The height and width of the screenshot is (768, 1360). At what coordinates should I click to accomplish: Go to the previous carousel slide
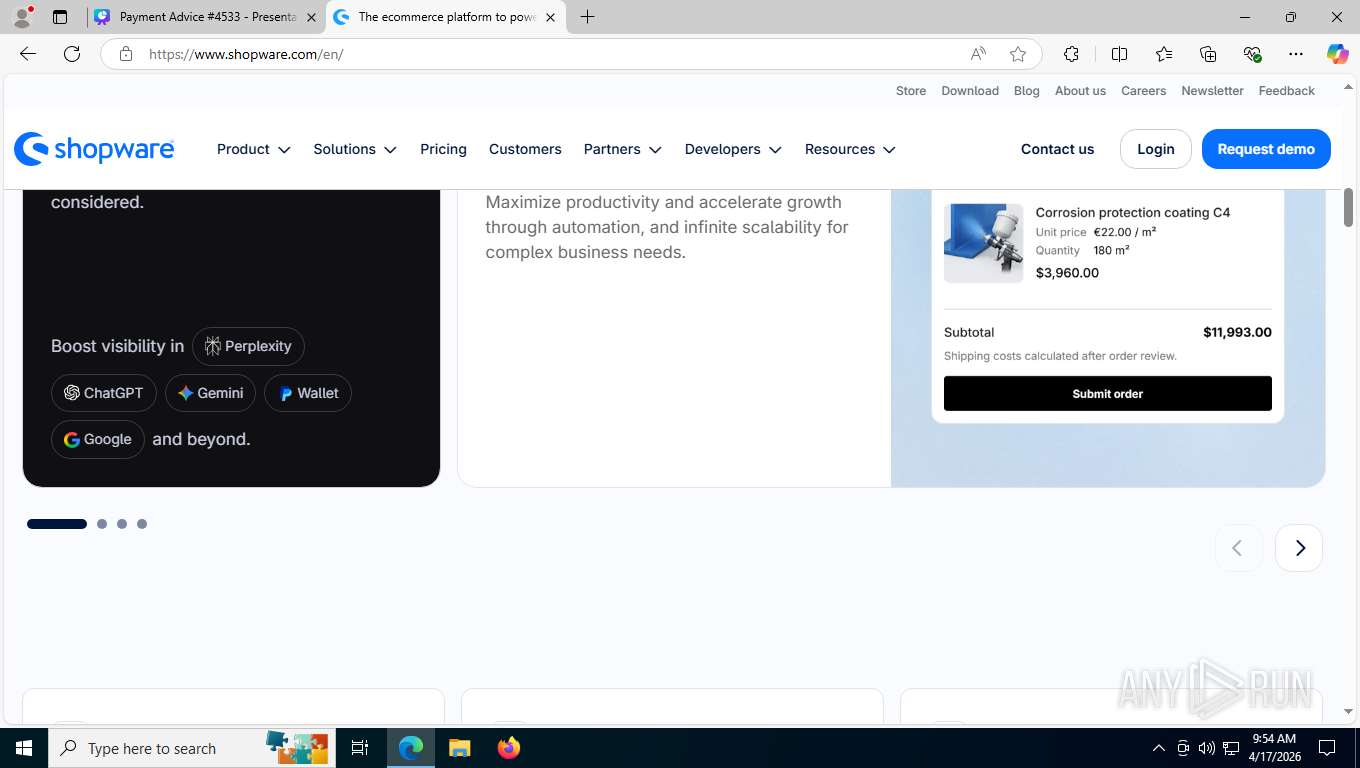(x=1238, y=548)
